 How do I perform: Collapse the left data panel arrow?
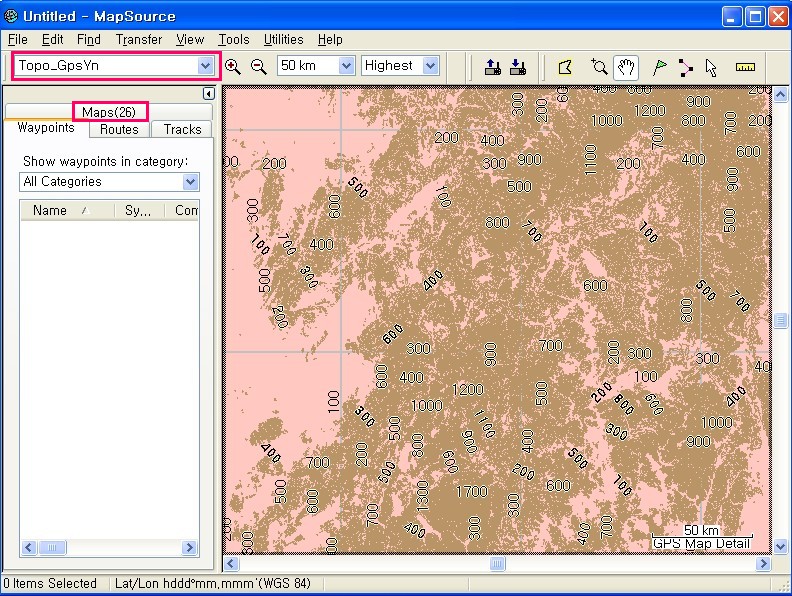(x=209, y=93)
